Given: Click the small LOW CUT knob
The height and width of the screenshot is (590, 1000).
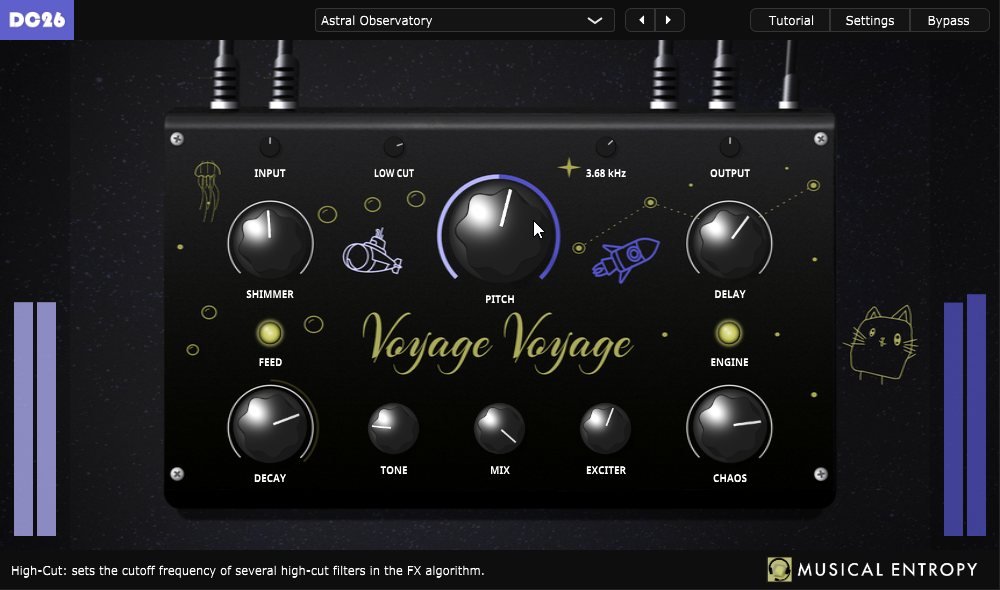Looking at the screenshot, I should click(x=394, y=147).
